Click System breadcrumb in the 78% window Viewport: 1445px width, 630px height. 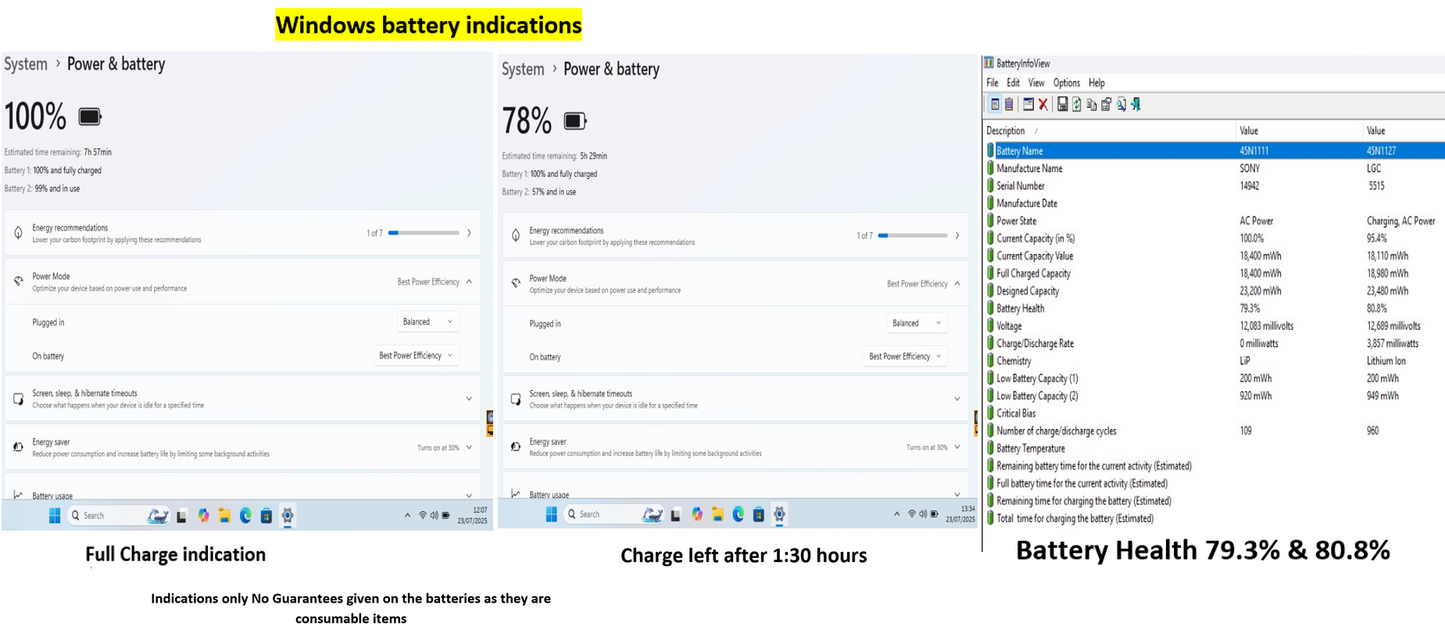(523, 69)
